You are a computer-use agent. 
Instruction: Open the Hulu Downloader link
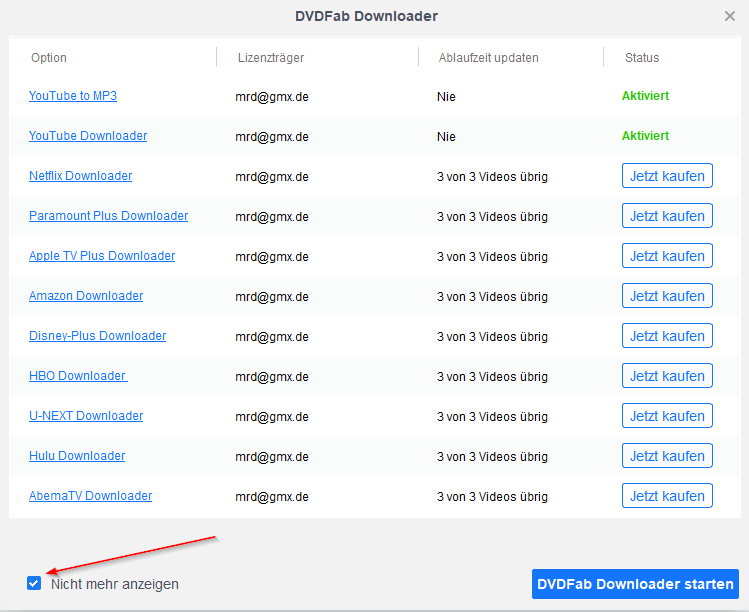pyautogui.click(x=77, y=456)
